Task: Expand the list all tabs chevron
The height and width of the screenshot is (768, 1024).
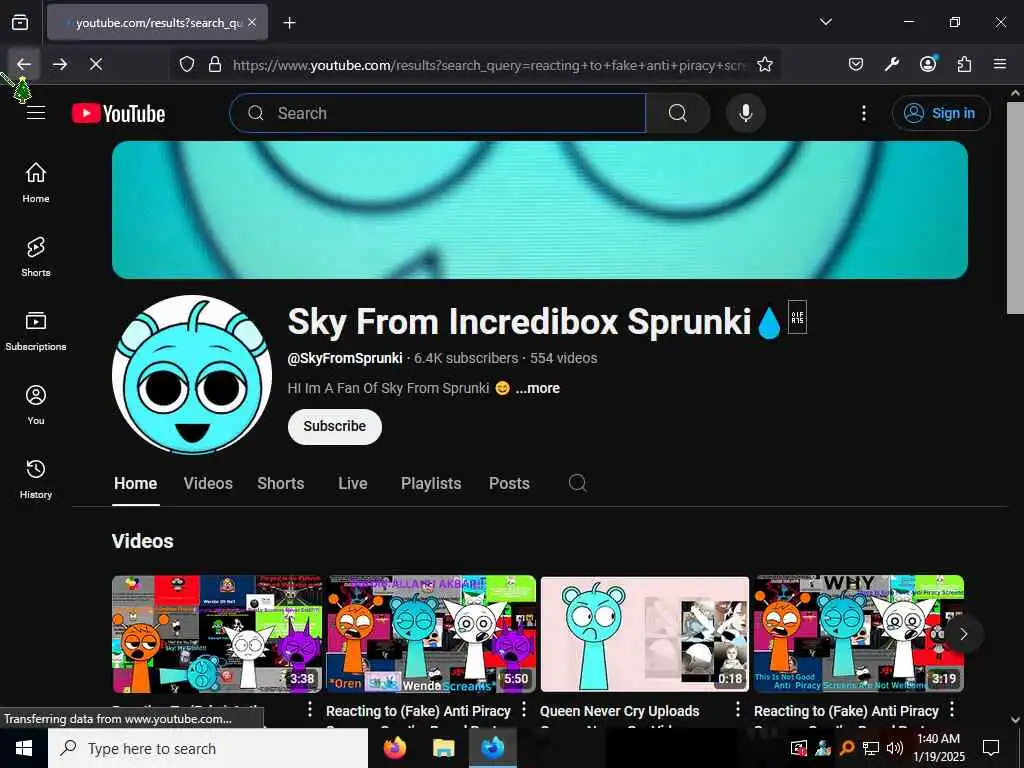Action: (825, 22)
